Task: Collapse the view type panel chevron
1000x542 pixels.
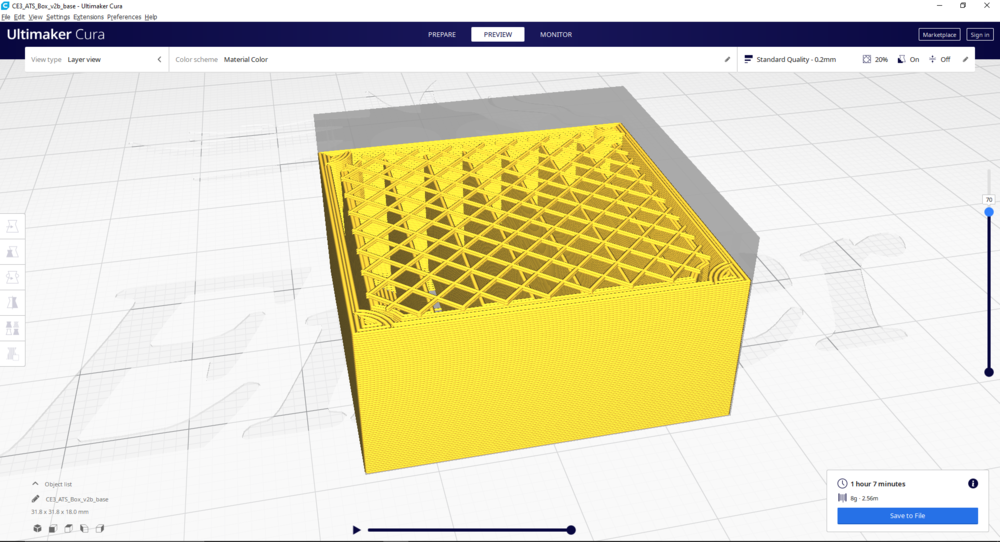Action: click(159, 59)
